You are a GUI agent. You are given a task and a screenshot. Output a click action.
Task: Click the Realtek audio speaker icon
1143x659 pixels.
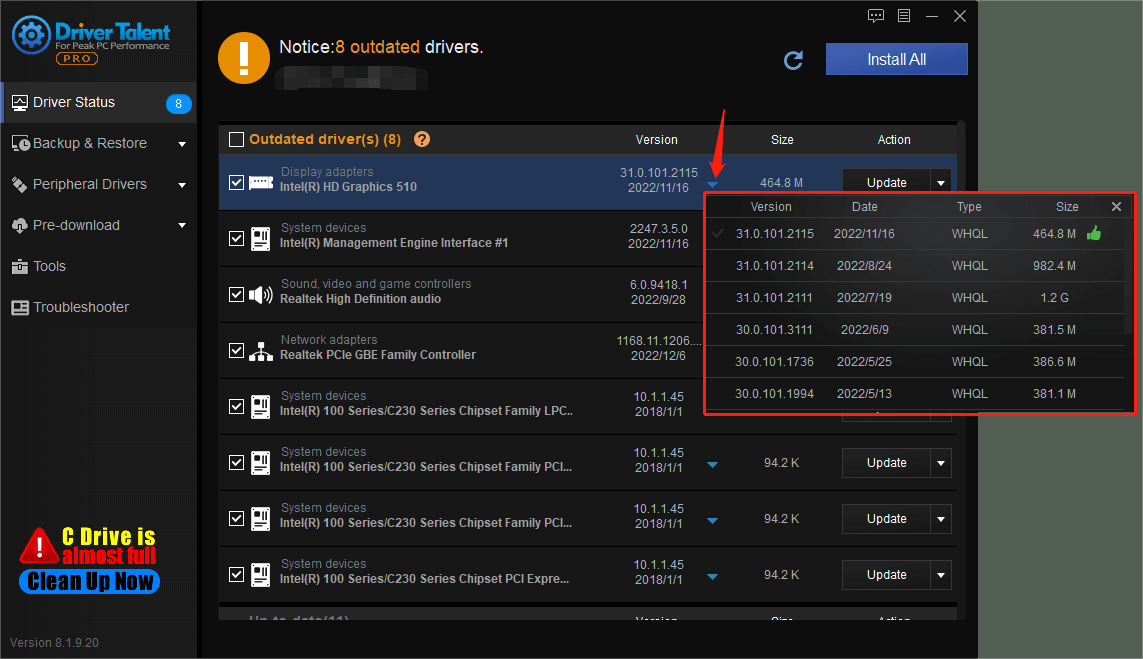[x=261, y=295]
